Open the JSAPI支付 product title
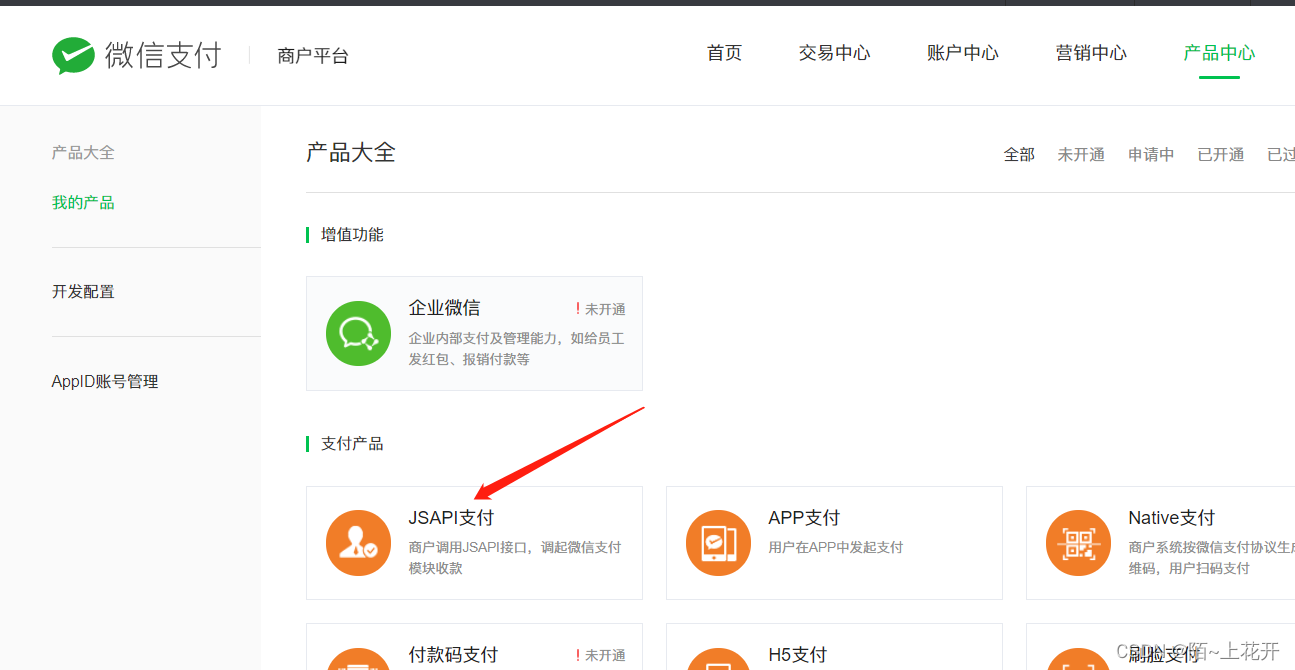 [451, 518]
